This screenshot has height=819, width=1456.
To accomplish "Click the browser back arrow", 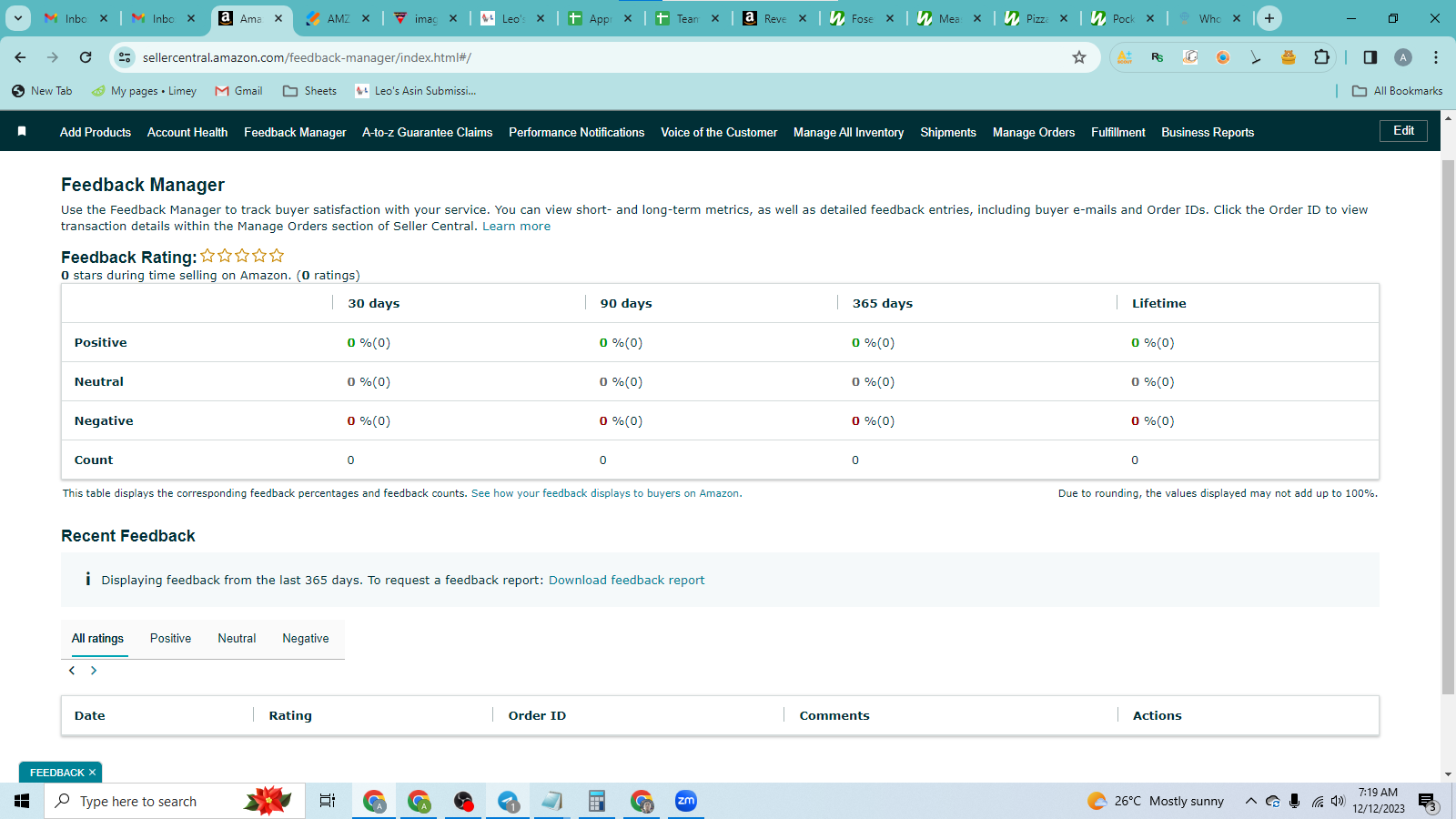I will coord(20,57).
